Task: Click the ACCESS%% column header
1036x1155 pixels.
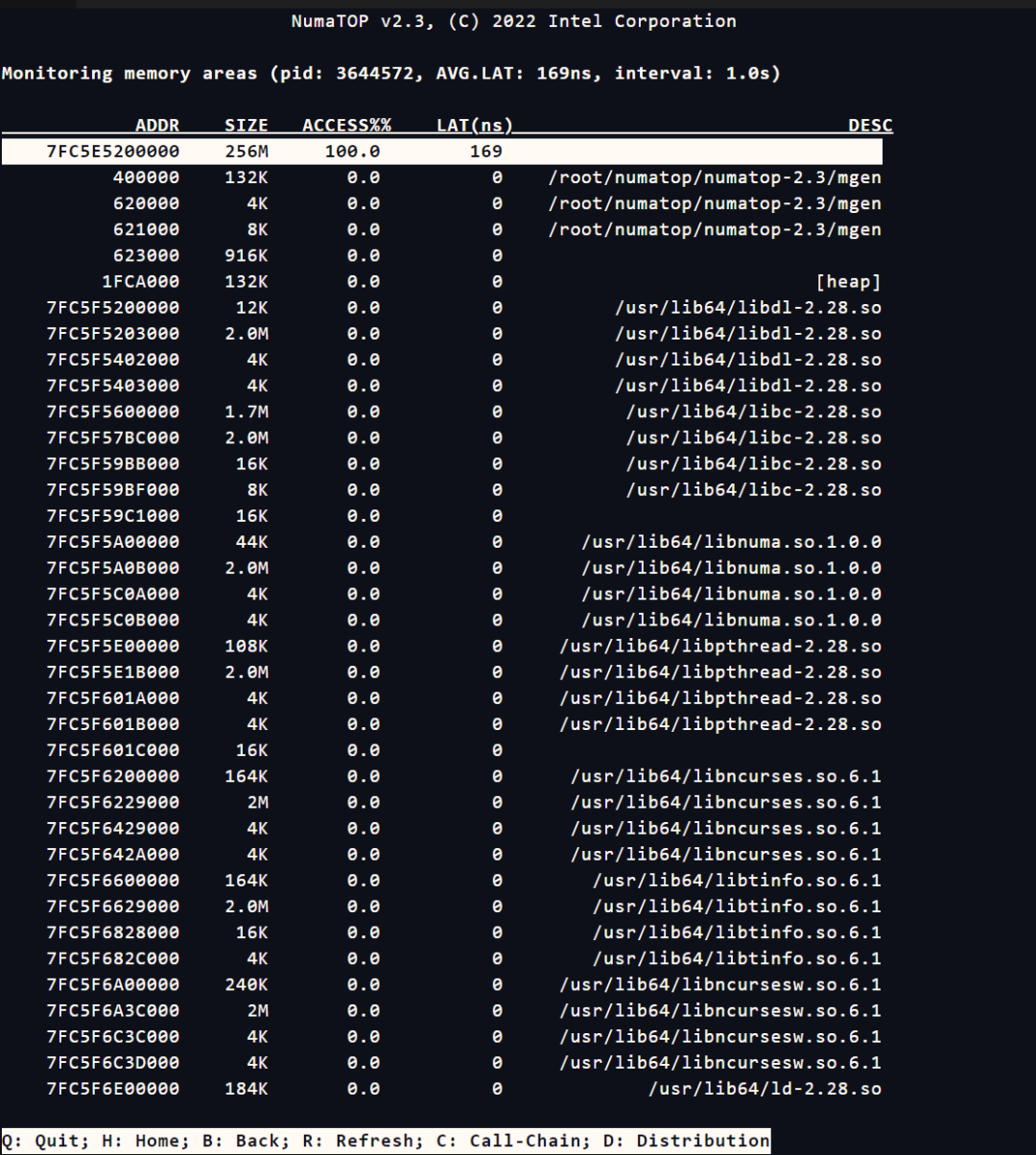Action: point(346,126)
